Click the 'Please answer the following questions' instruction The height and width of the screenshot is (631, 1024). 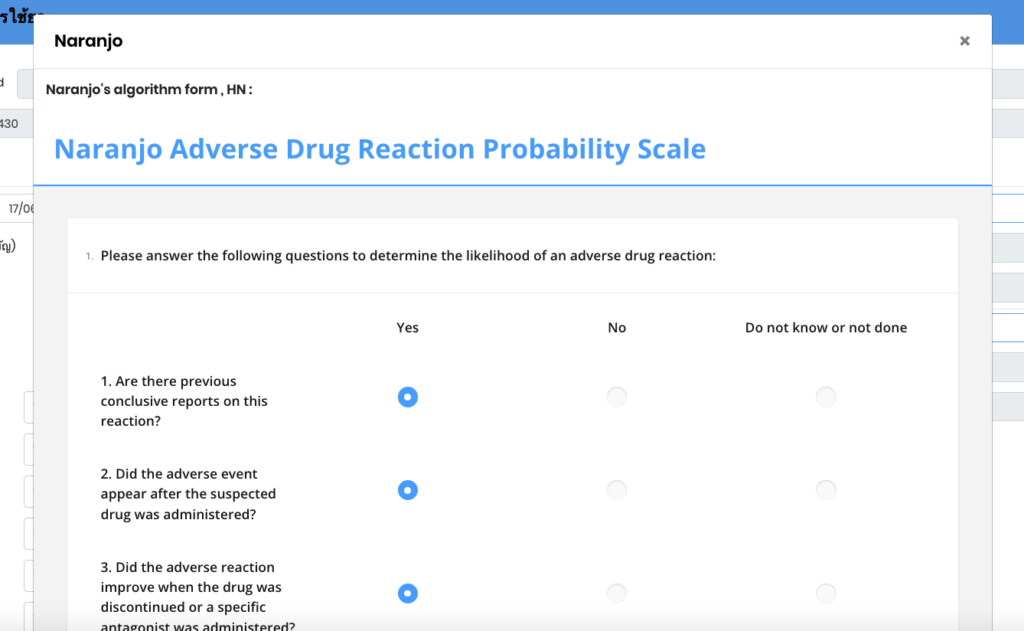pyautogui.click(x=408, y=255)
